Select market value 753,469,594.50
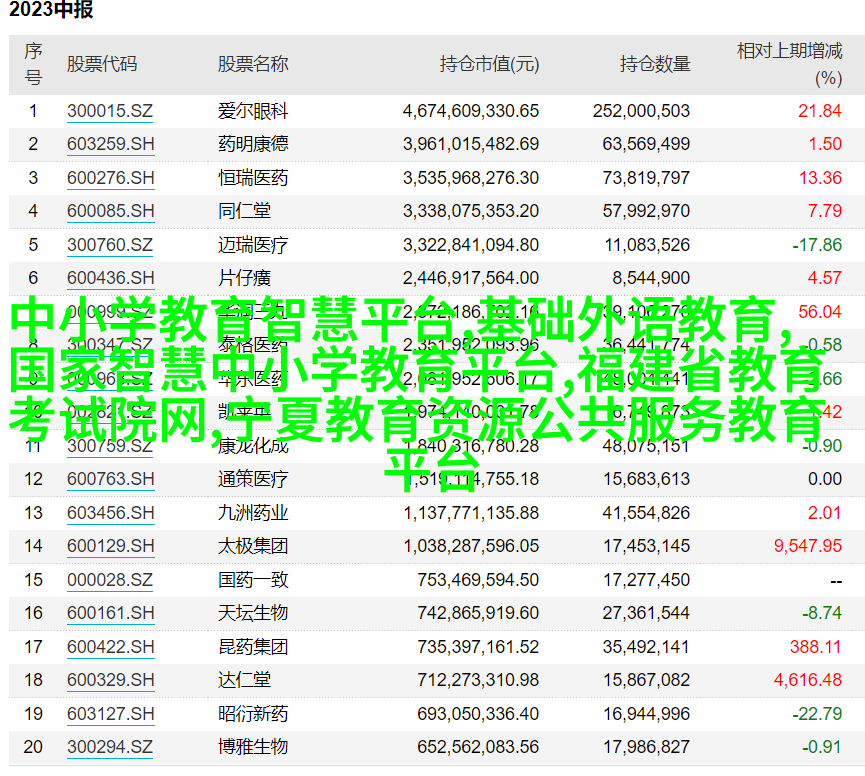This screenshot has width=865, height=776. tap(478, 580)
